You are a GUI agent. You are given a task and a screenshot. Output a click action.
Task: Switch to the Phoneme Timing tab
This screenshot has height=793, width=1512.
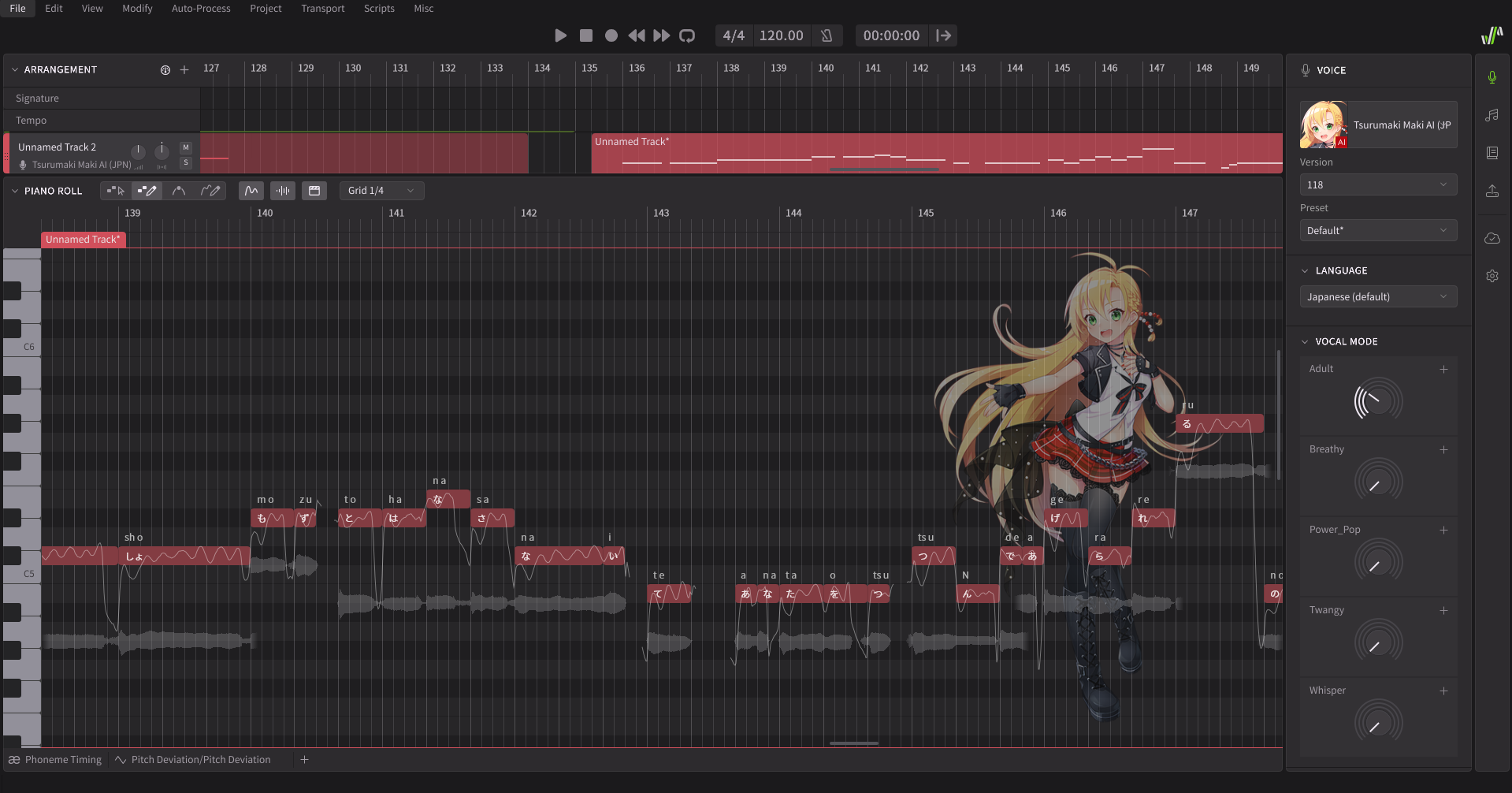(56, 760)
